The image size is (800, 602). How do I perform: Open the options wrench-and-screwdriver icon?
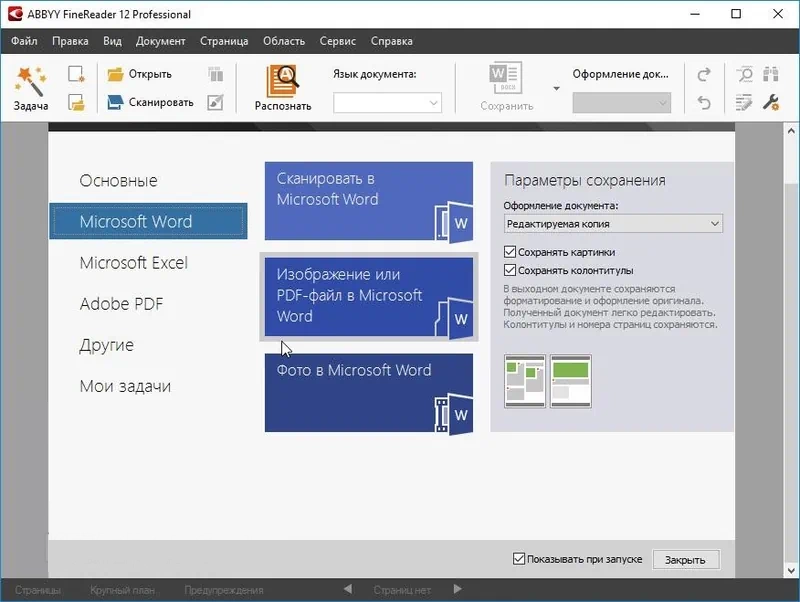[771, 102]
